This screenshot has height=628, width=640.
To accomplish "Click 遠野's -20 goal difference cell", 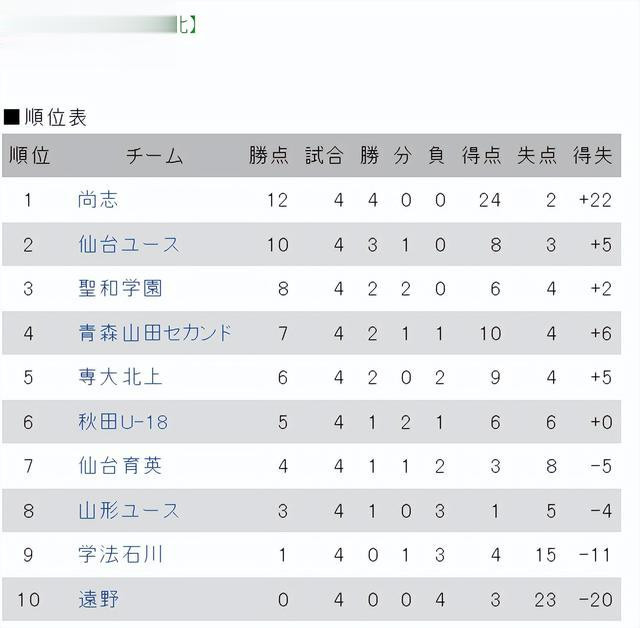I will [x=594, y=600].
